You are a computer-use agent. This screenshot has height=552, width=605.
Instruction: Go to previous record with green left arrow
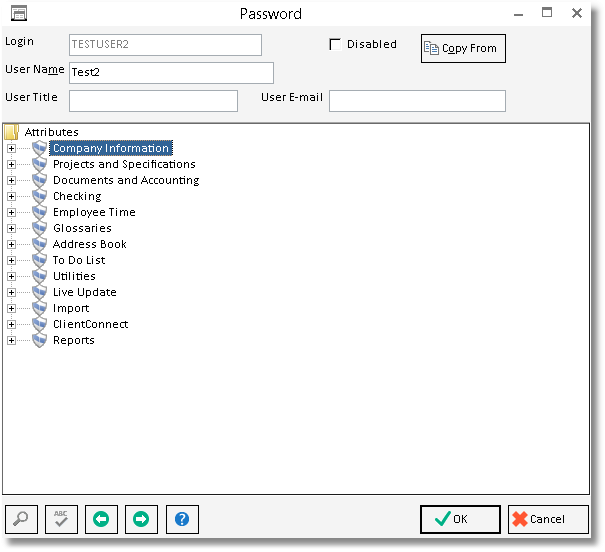pyautogui.click(x=101, y=519)
